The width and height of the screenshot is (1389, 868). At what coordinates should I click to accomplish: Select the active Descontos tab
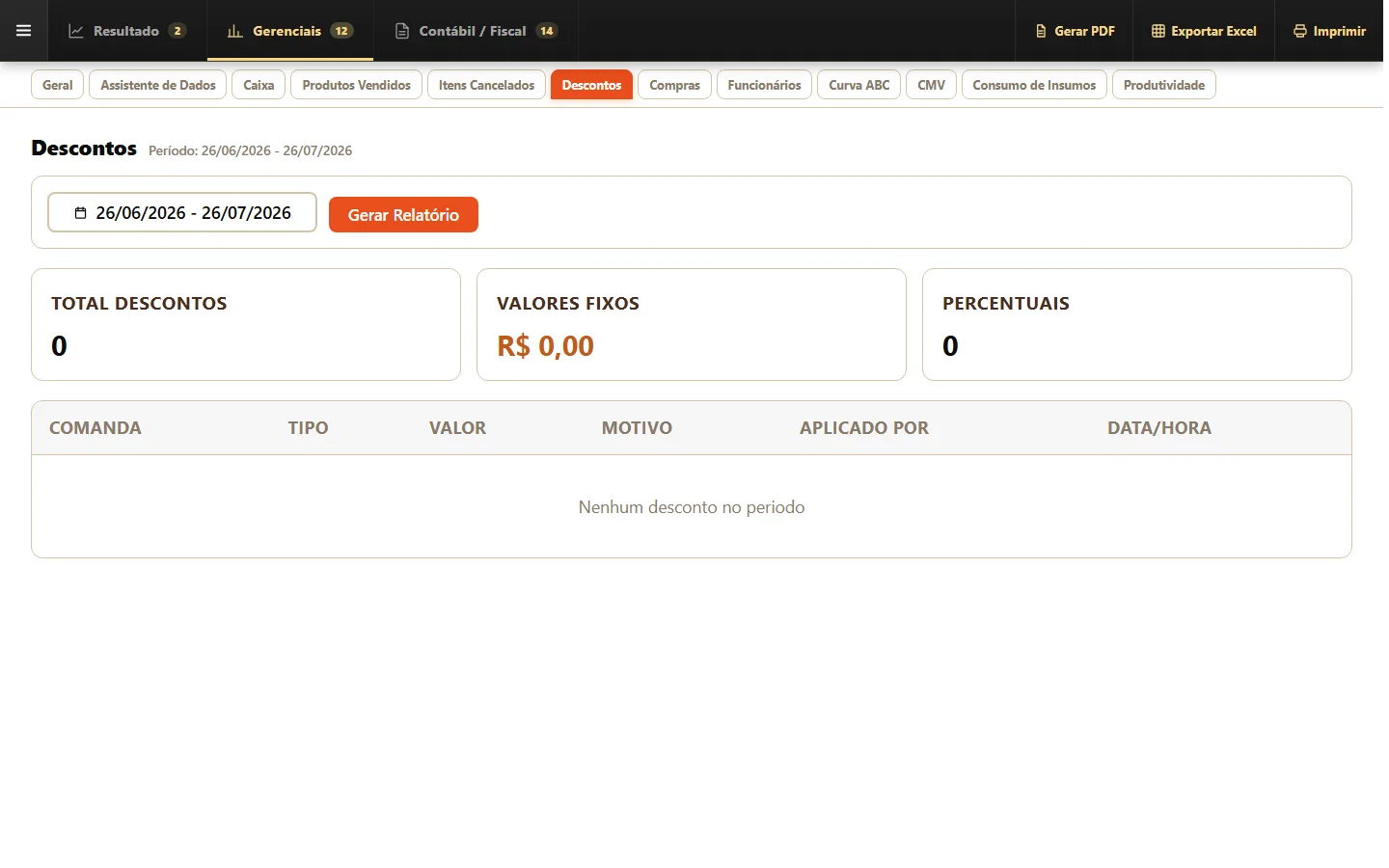click(x=592, y=85)
